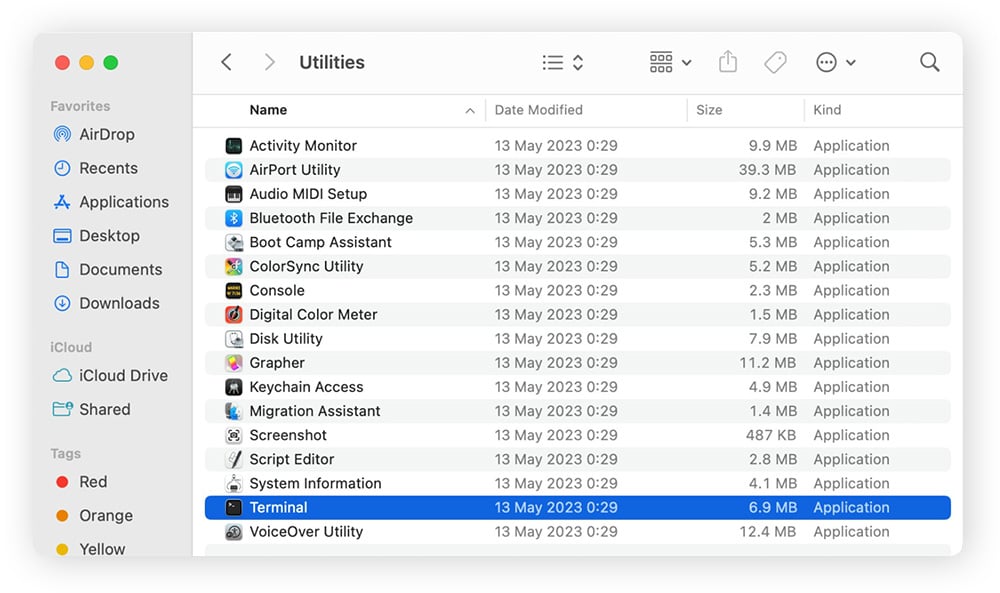Click the Bluetooth File Exchange icon
This screenshot has height=593, width=1000.
coord(234,218)
